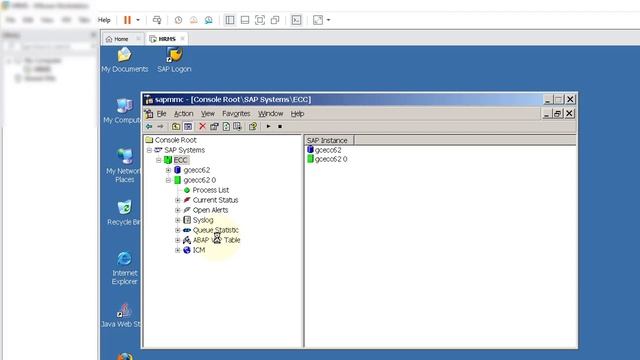The width and height of the screenshot is (640, 360).
Task: Stop the SAP instance with stop icon
Action: pyautogui.click(x=280, y=127)
